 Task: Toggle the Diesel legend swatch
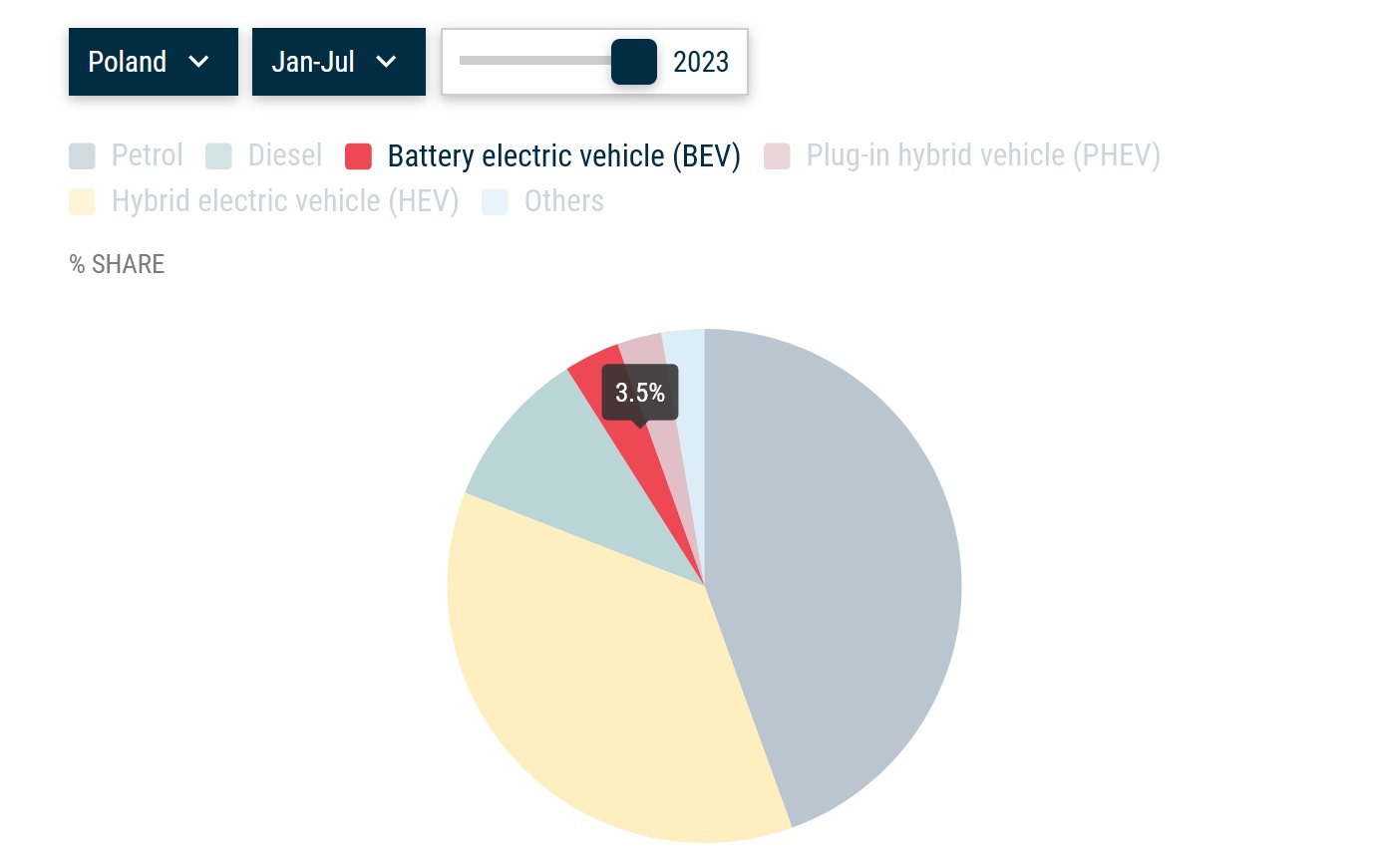[218, 156]
